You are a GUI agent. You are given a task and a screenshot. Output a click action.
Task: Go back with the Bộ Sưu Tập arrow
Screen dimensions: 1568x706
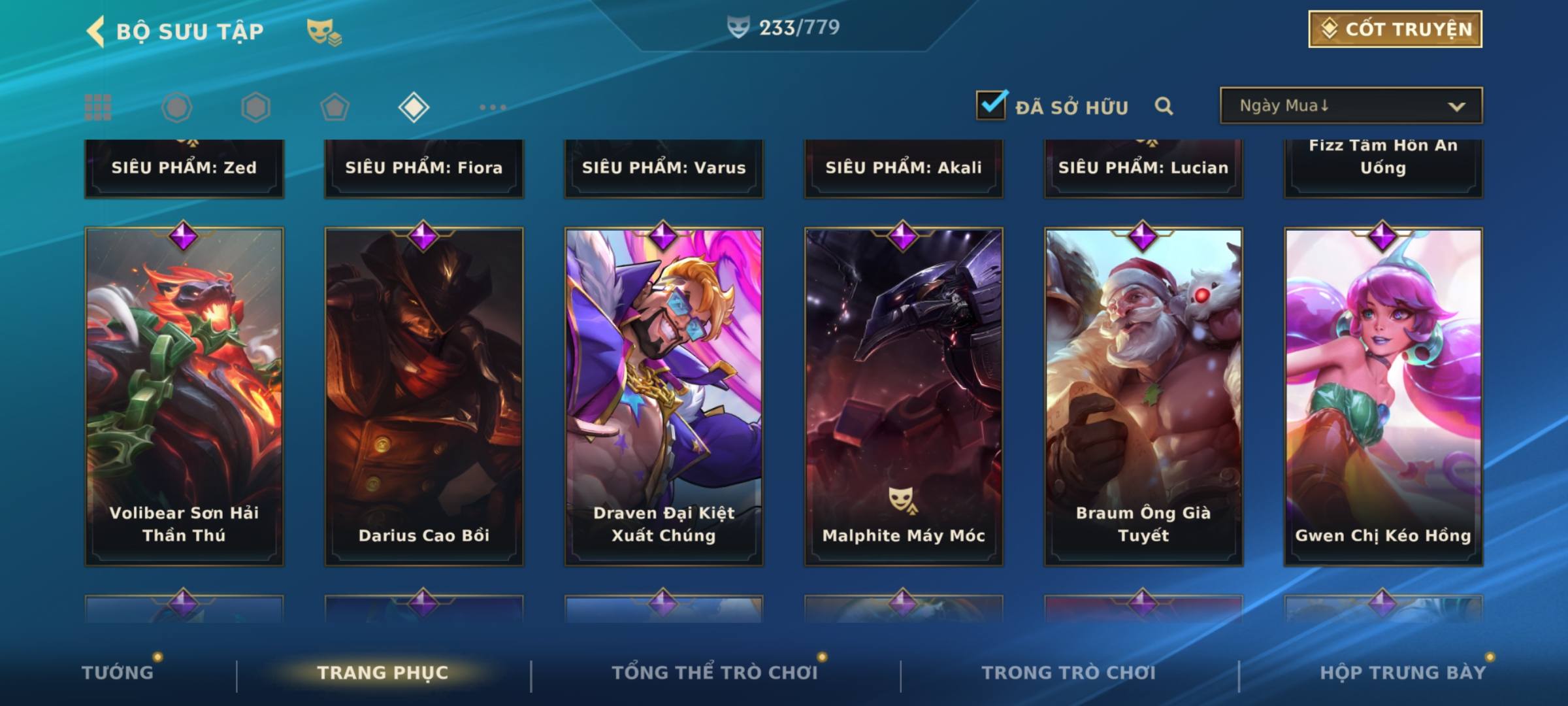[x=96, y=31]
